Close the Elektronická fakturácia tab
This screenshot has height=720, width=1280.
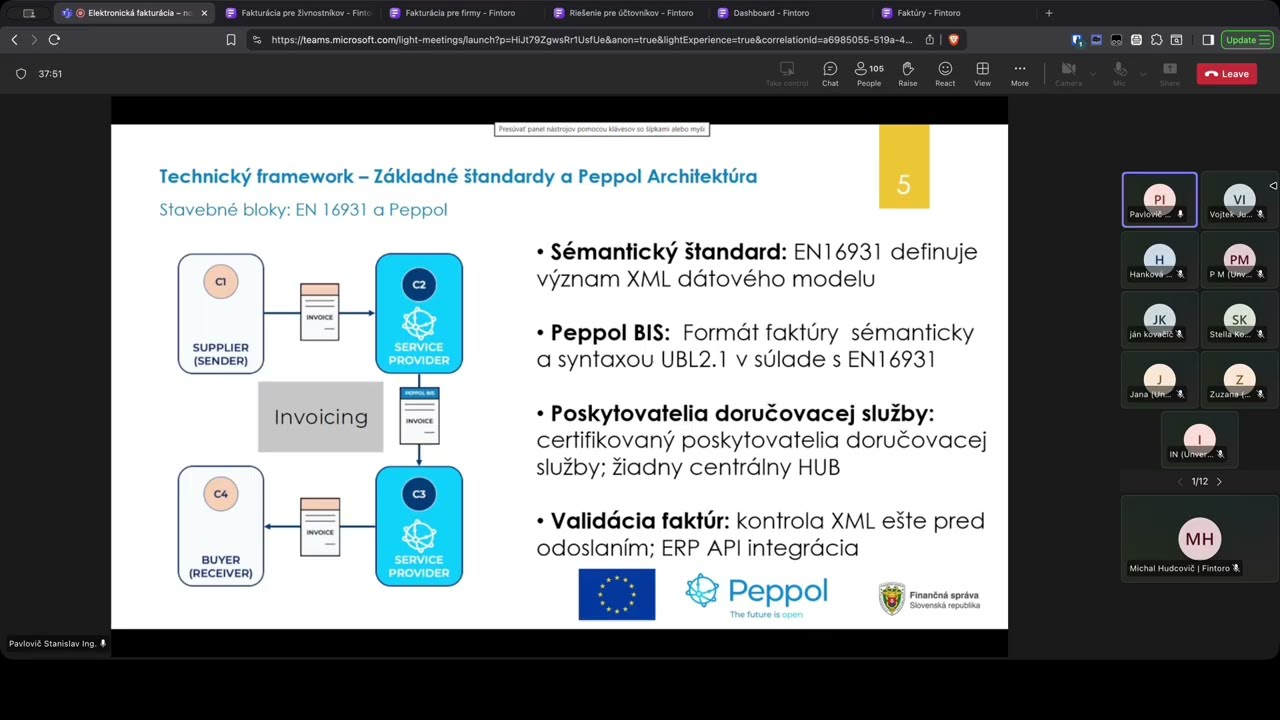tap(204, 13)
